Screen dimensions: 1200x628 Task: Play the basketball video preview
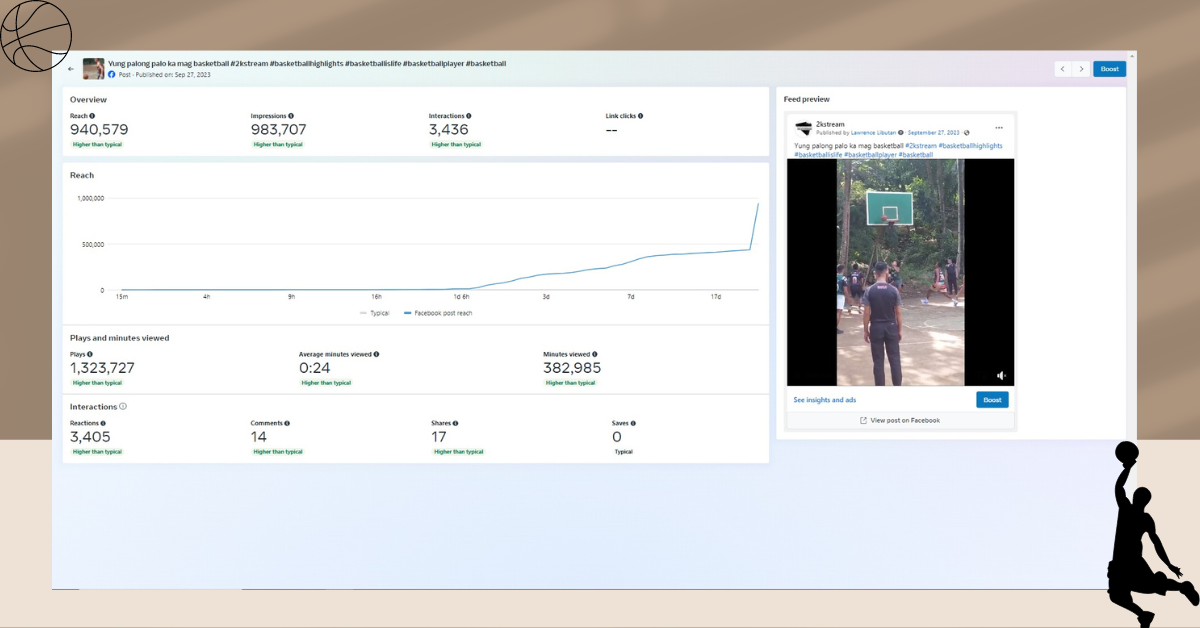click(x=900, y=272)
